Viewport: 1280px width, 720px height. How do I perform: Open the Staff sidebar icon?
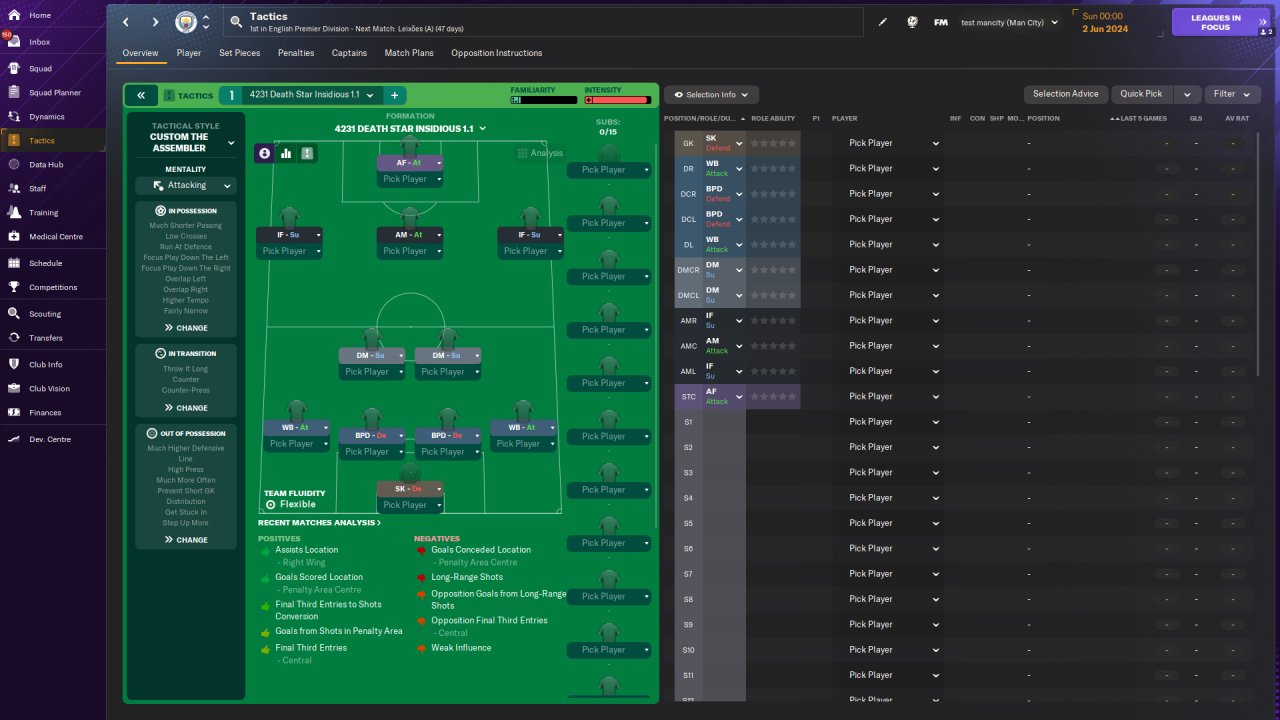pos(14,188)
